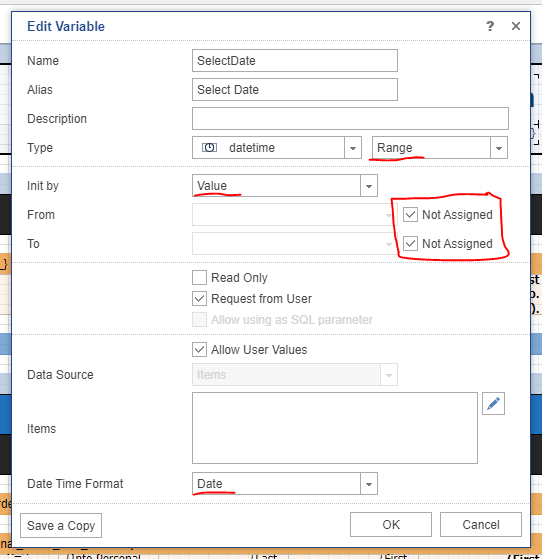
Task: Edit items using the pencil icon
Action: (493, 404)
